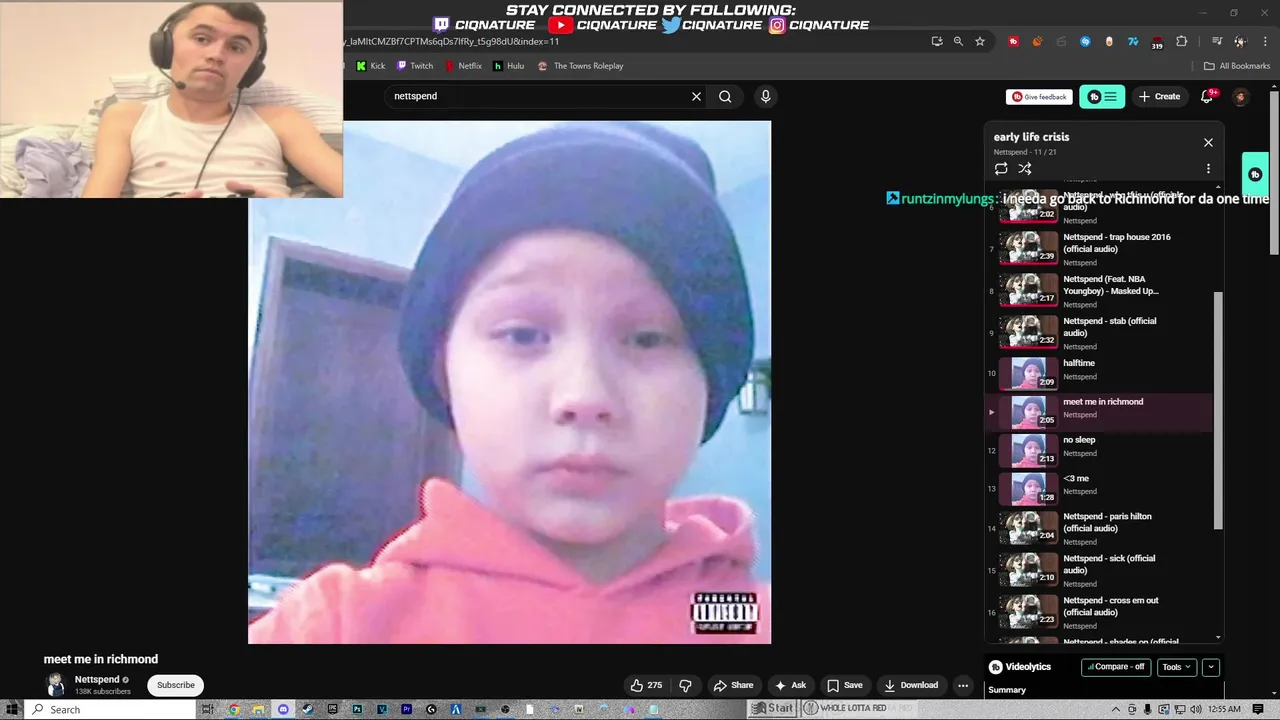1280x720 pixels.
Task: Click the zoom magnifier icon in the address bar
Action: [958, 41]
